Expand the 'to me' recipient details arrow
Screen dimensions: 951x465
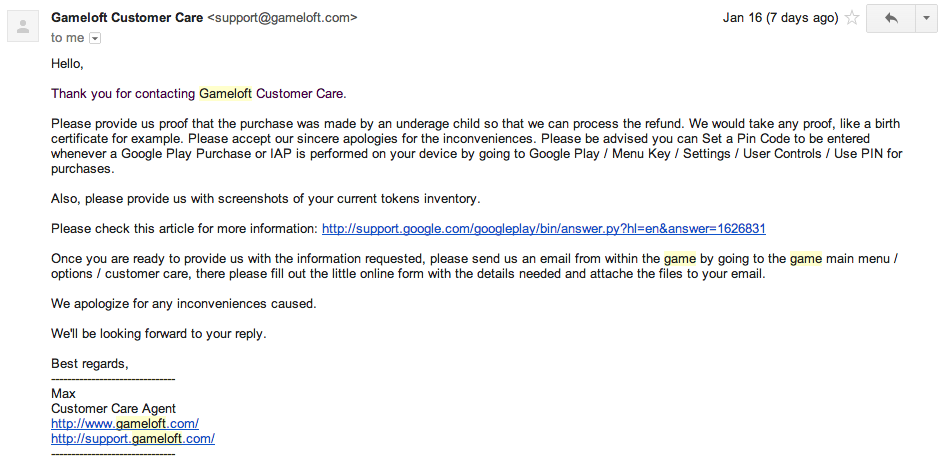click(x=95, y=38)
